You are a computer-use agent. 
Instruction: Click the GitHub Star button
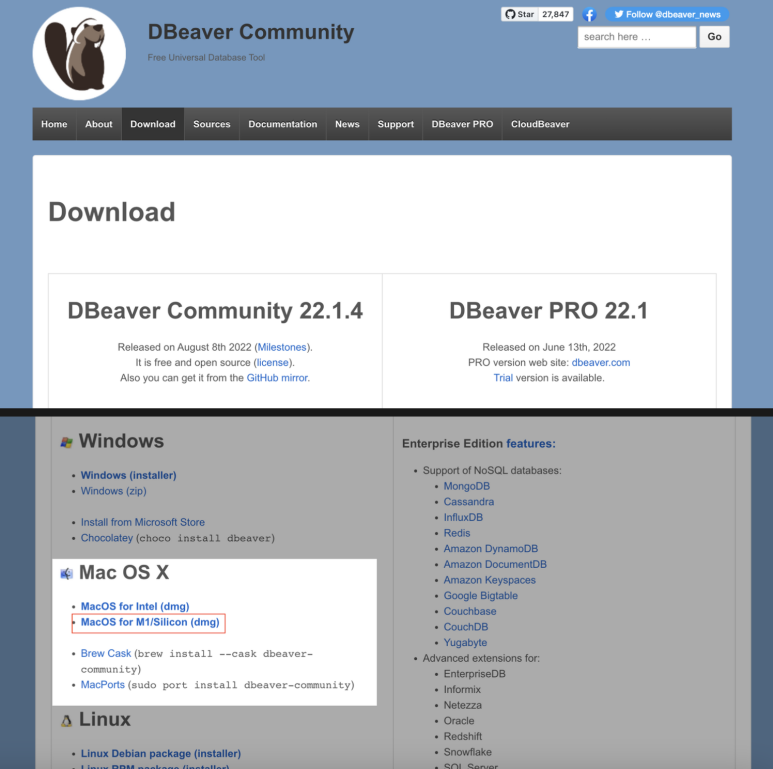pyautogui.click(x=520, y=14)
